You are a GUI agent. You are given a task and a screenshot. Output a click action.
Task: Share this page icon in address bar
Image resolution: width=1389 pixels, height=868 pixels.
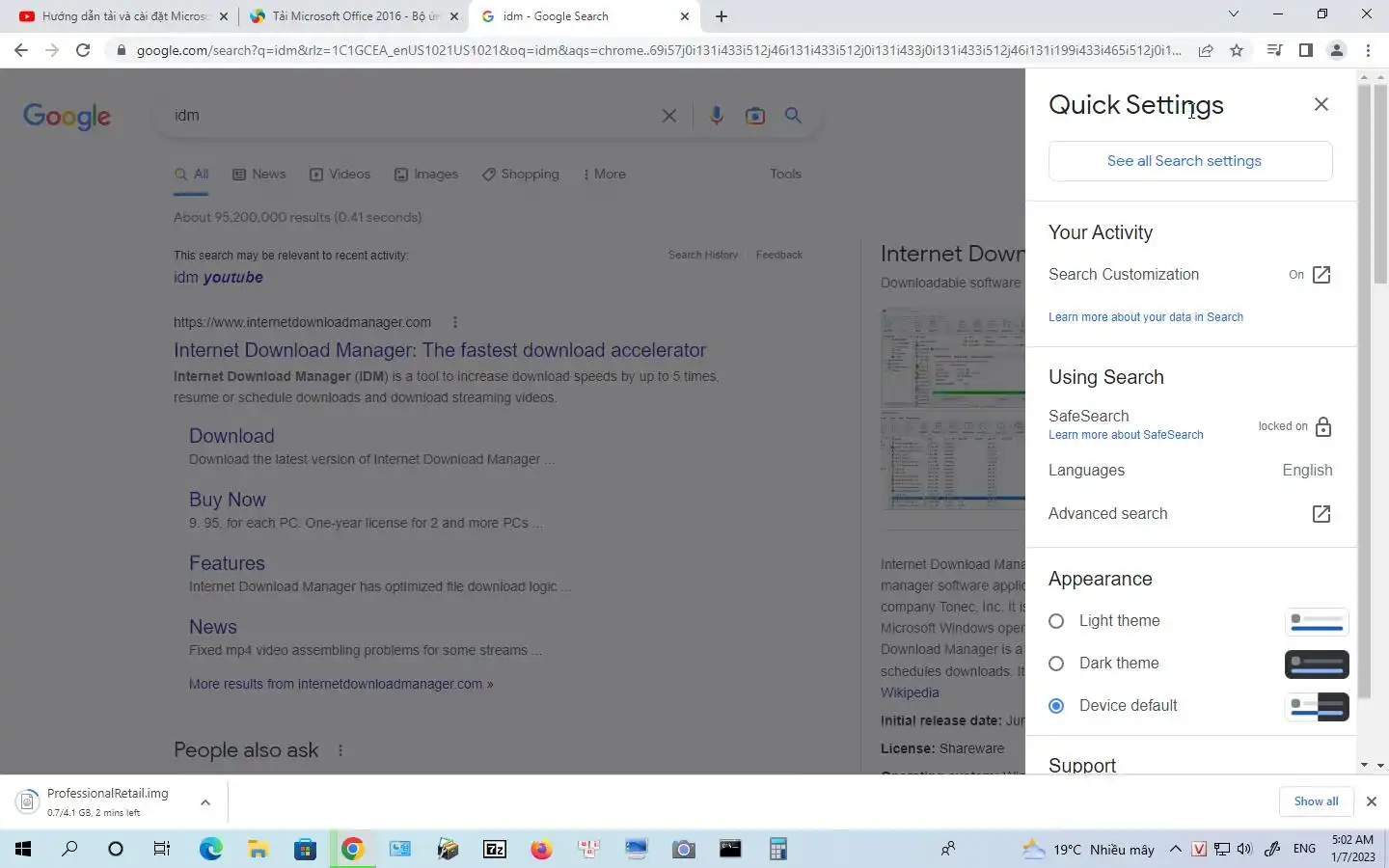1206,50
